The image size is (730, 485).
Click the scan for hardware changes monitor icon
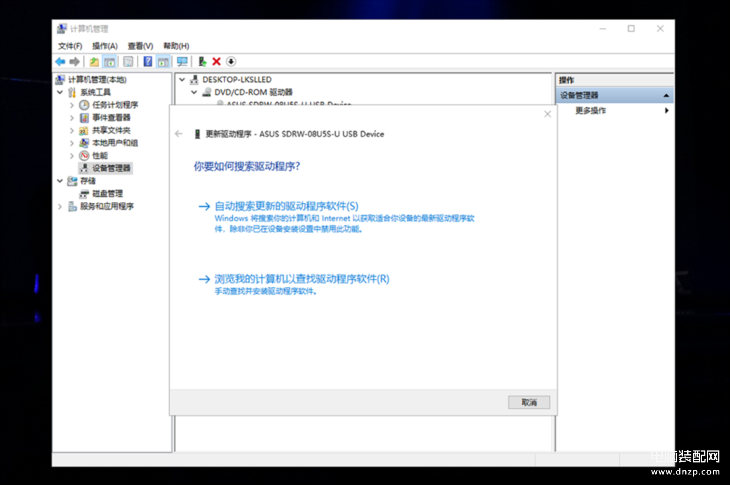tap(182, 61)
